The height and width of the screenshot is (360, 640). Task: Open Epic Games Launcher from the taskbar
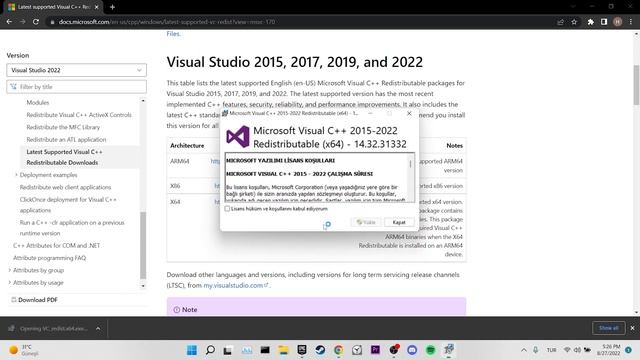pyautogui.click(x=302, y=350)
